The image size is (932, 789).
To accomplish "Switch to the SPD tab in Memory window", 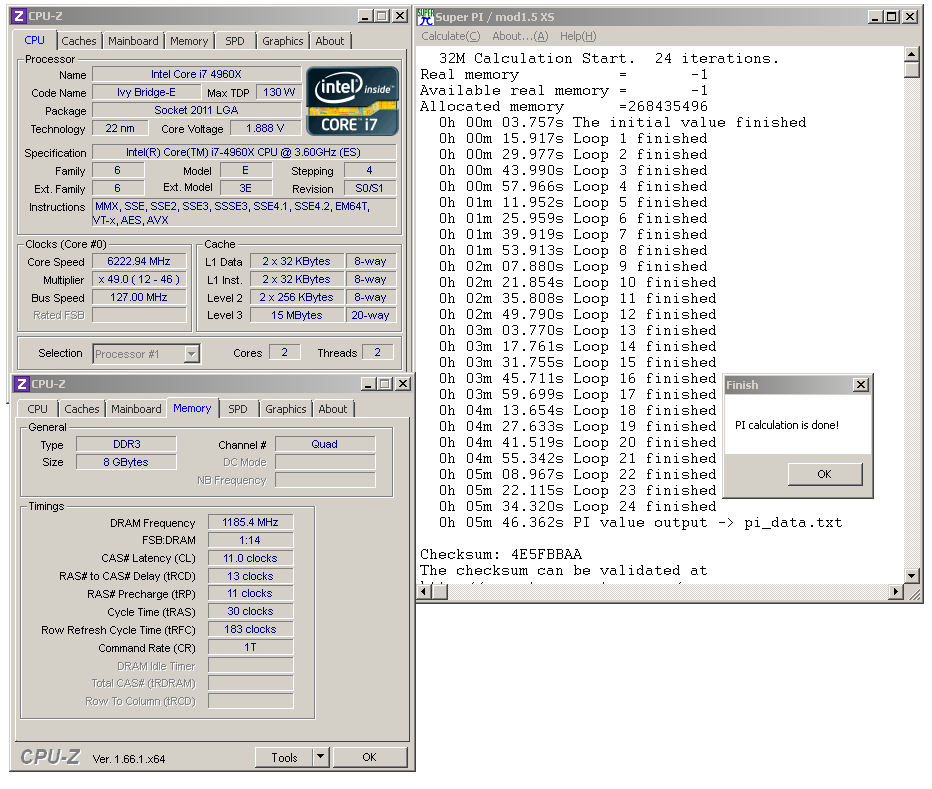I will pyautogui.click(x=238, y=409).
